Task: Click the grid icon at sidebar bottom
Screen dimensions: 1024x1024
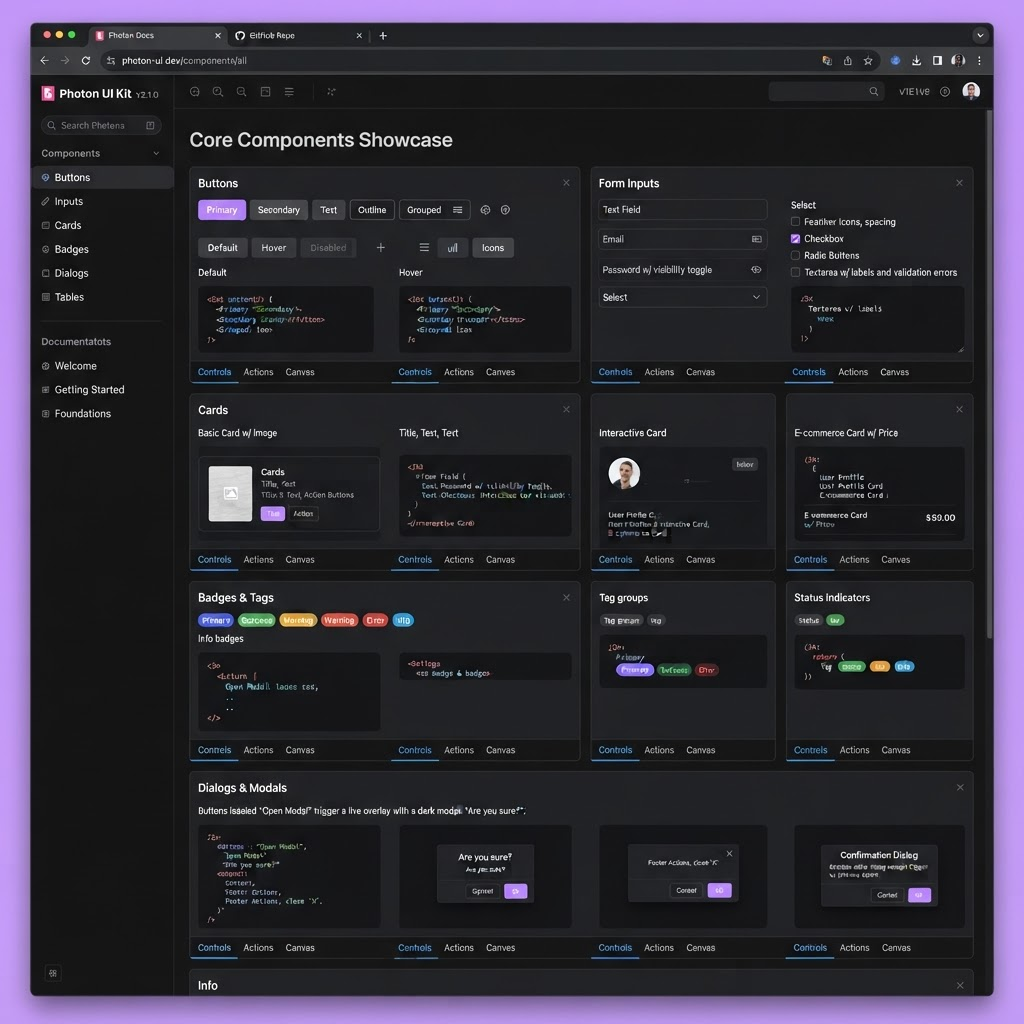Action: pyautogui.click(x=53, y=973)
